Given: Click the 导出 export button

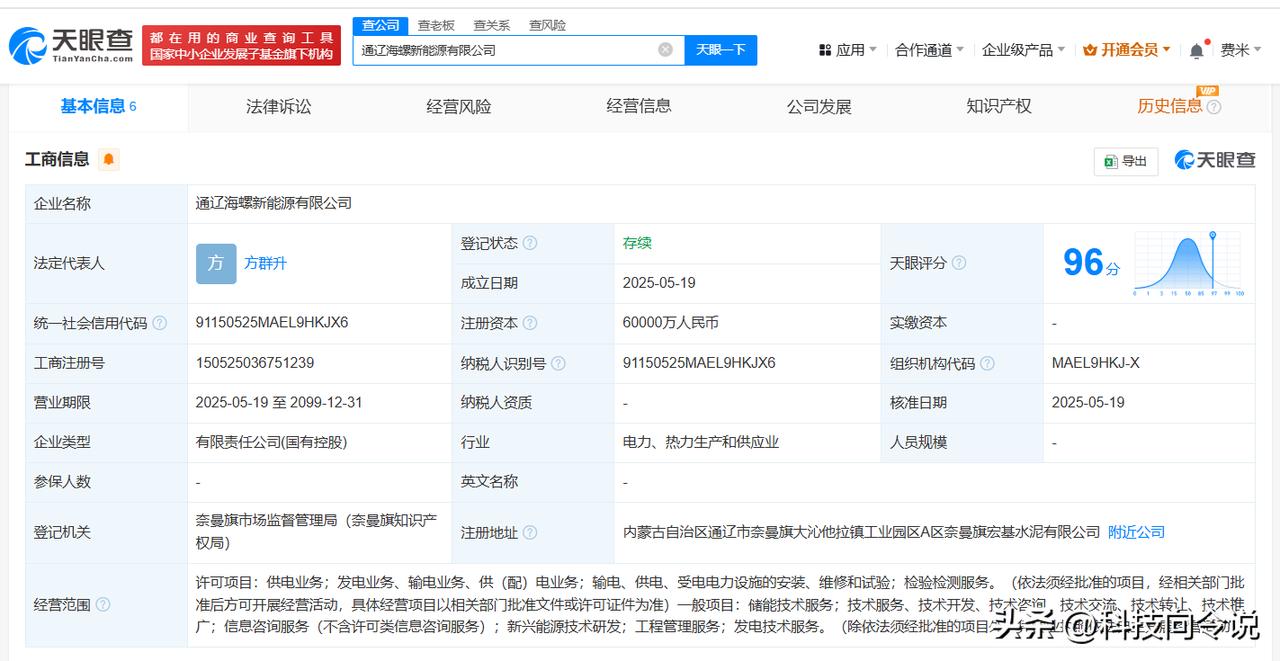Looking at the screenshot, I should tap(1126, 161).
